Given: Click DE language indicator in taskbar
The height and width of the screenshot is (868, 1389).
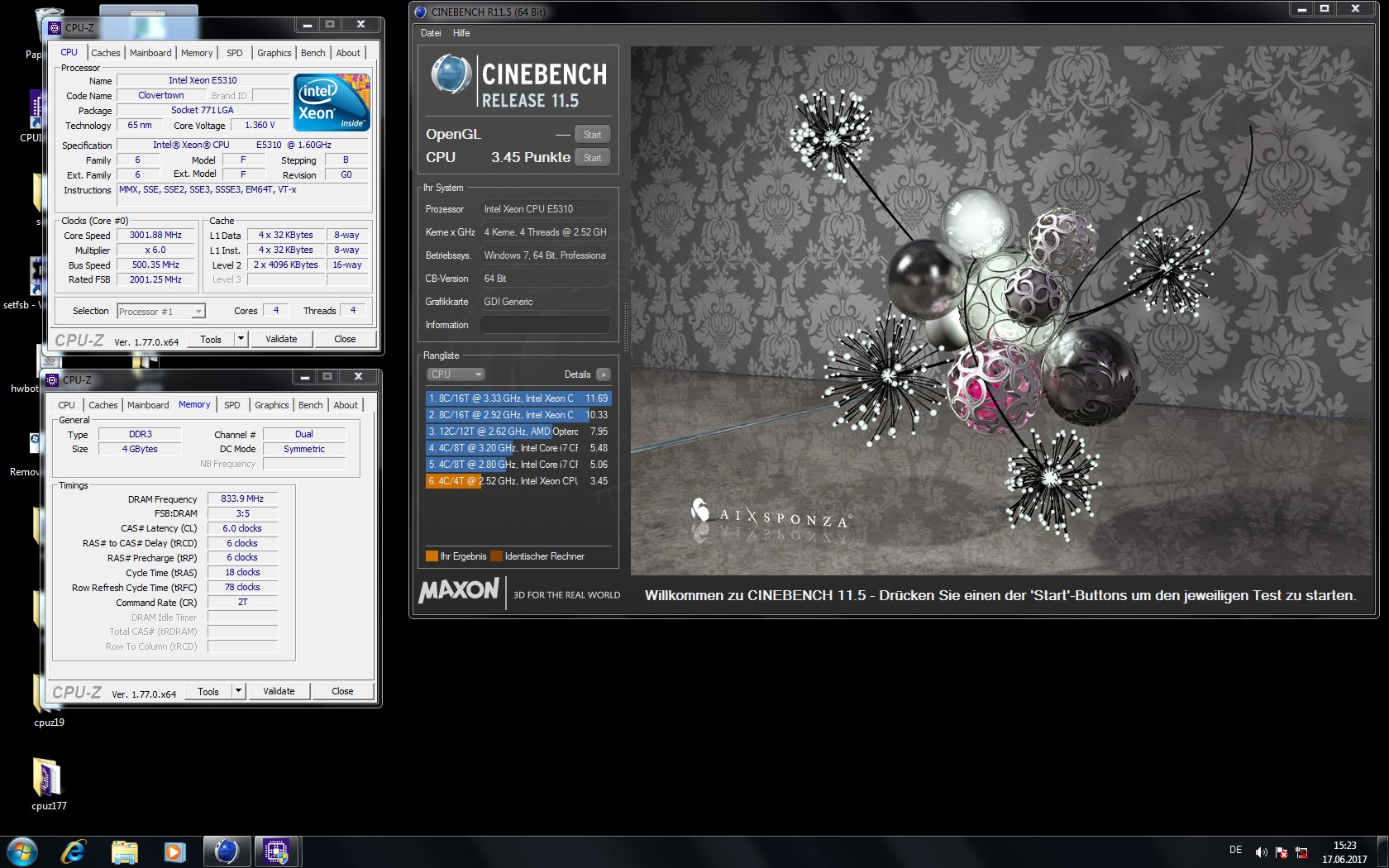Looking at the screenshot, I should point(1235,850).
